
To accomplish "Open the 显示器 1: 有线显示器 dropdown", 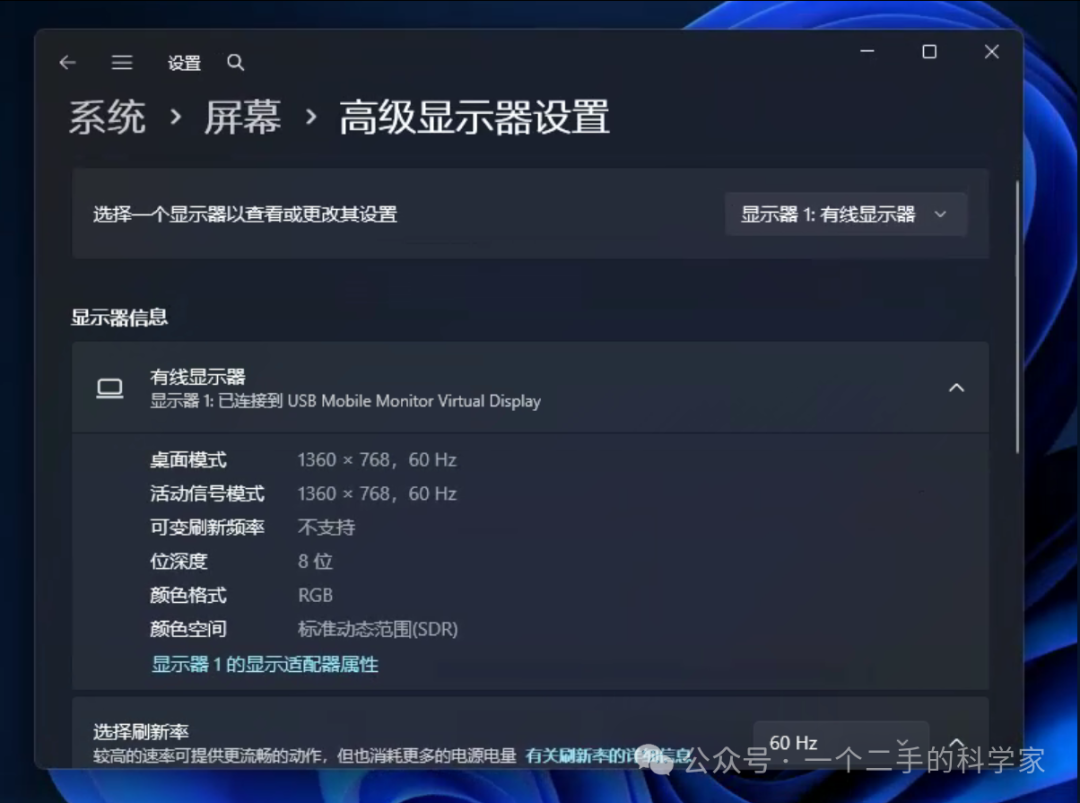I will point(846,214).
